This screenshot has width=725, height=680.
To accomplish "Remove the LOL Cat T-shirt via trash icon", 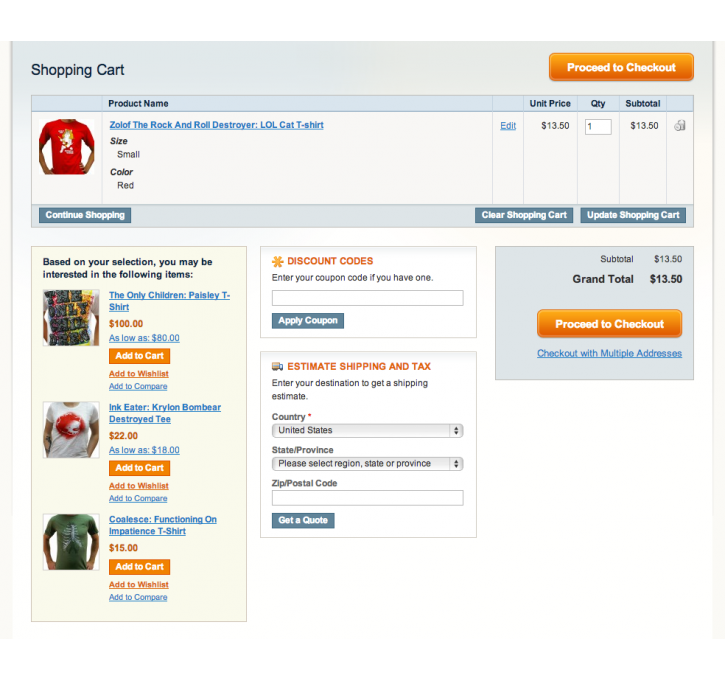I will 680,125.
